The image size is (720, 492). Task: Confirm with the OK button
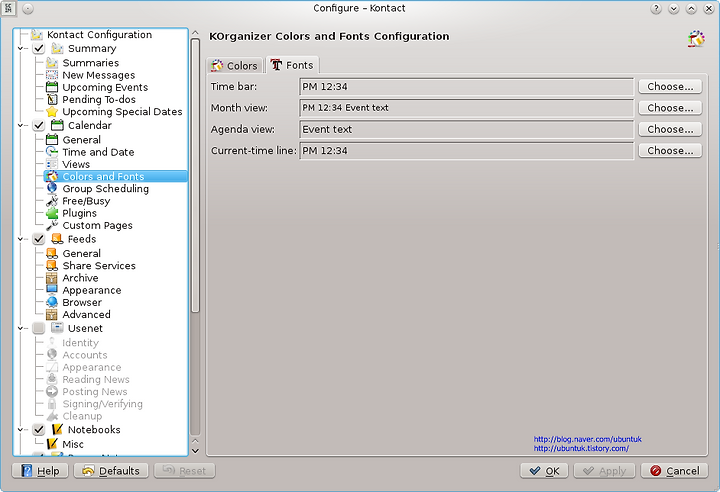click(x=544, y=471)
